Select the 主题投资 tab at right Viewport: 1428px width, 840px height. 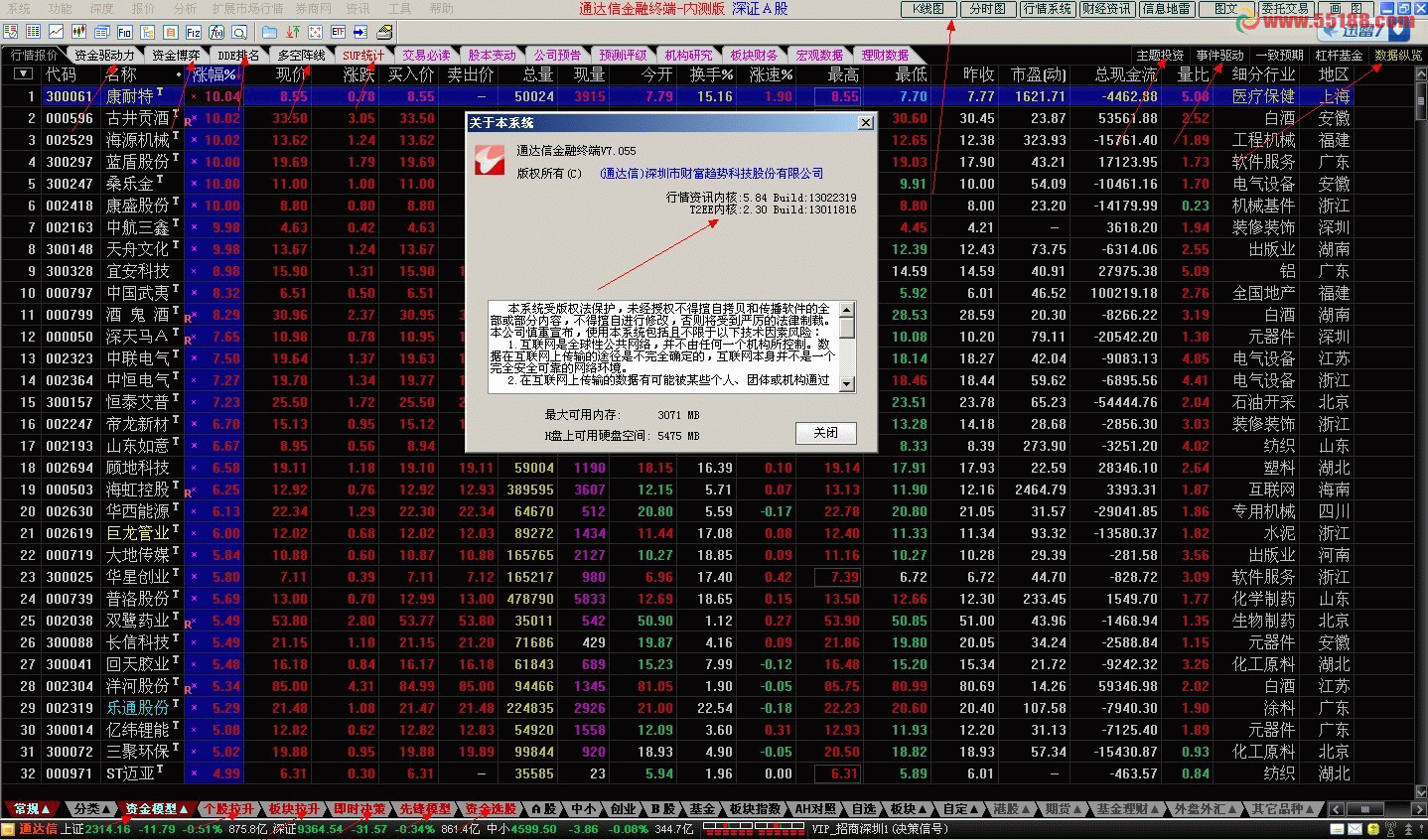coord(1160,56)
